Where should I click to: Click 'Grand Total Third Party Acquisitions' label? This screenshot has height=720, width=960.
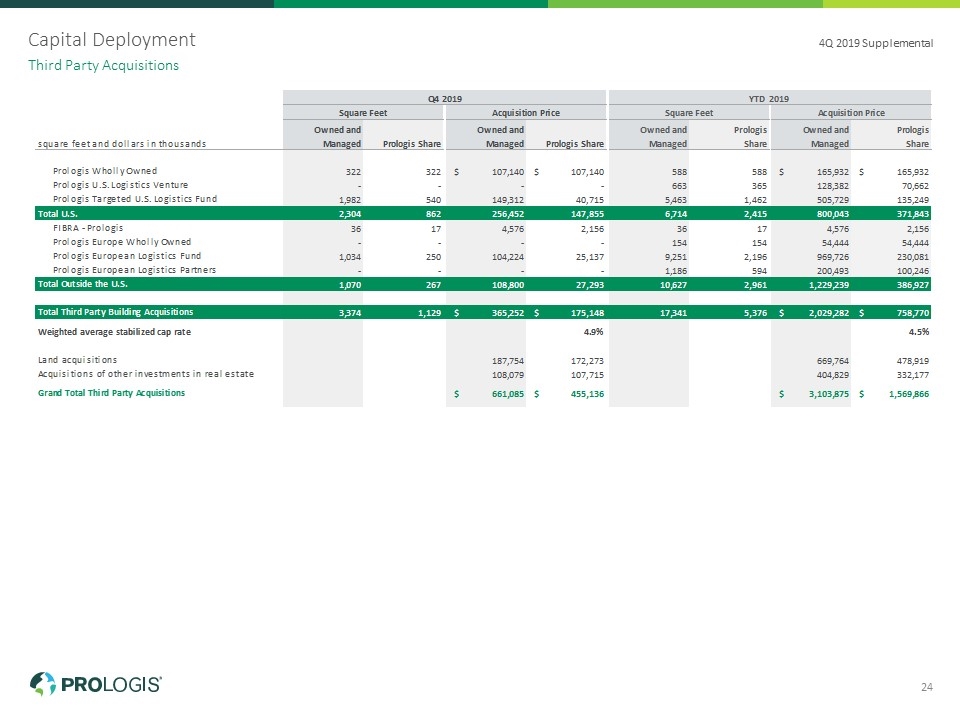click(x=111, y=393)
